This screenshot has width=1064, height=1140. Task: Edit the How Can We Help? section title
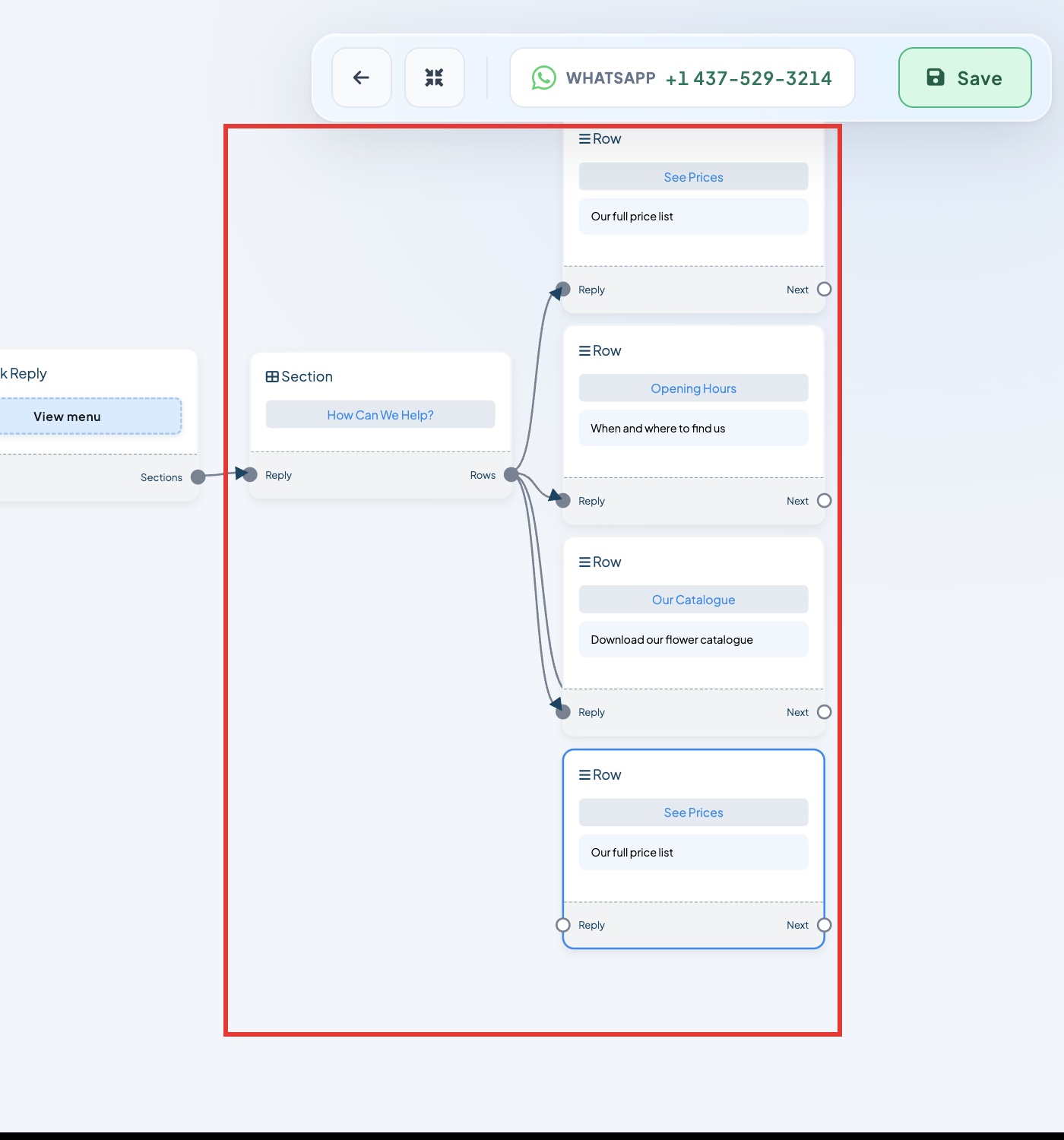[x=380, y=415]
